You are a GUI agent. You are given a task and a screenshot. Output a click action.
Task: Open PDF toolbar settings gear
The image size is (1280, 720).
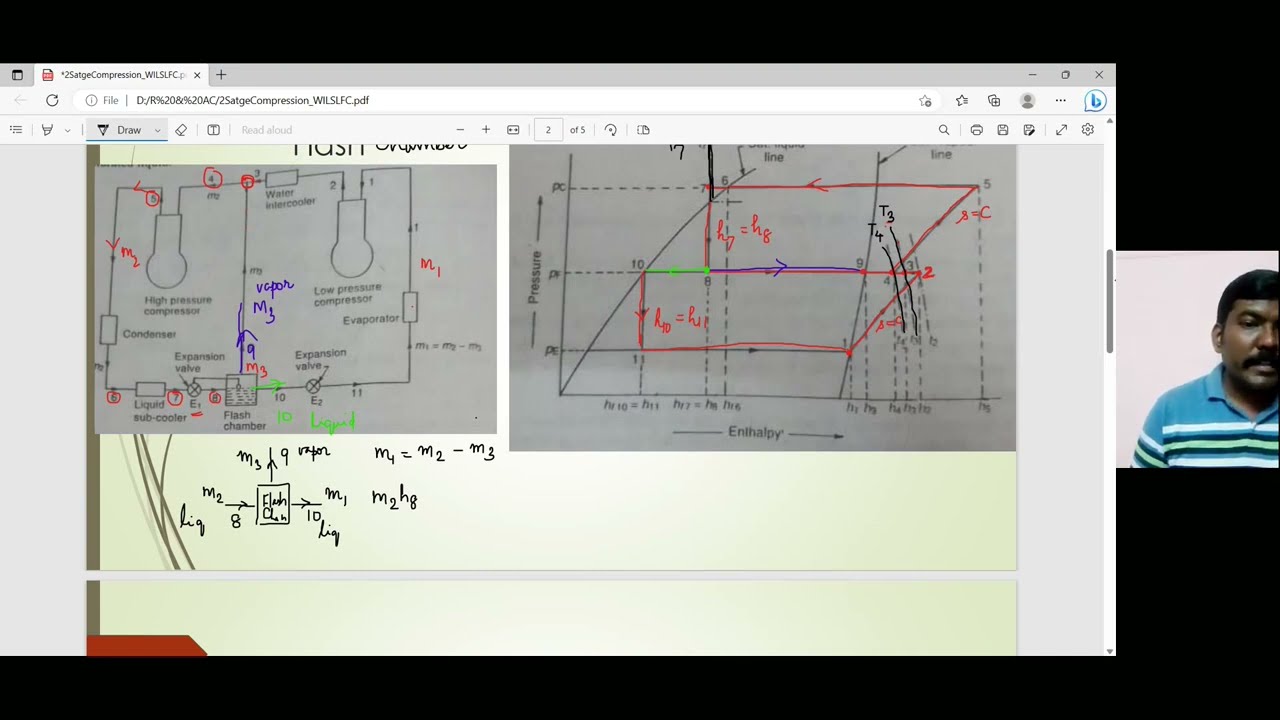click(x=1088, y=130)
